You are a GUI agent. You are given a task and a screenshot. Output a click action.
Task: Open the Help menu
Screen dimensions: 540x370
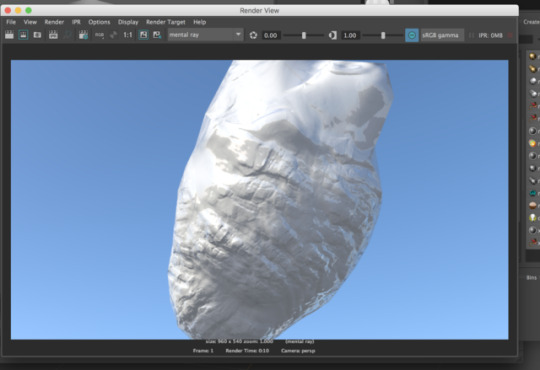point(199,22)
